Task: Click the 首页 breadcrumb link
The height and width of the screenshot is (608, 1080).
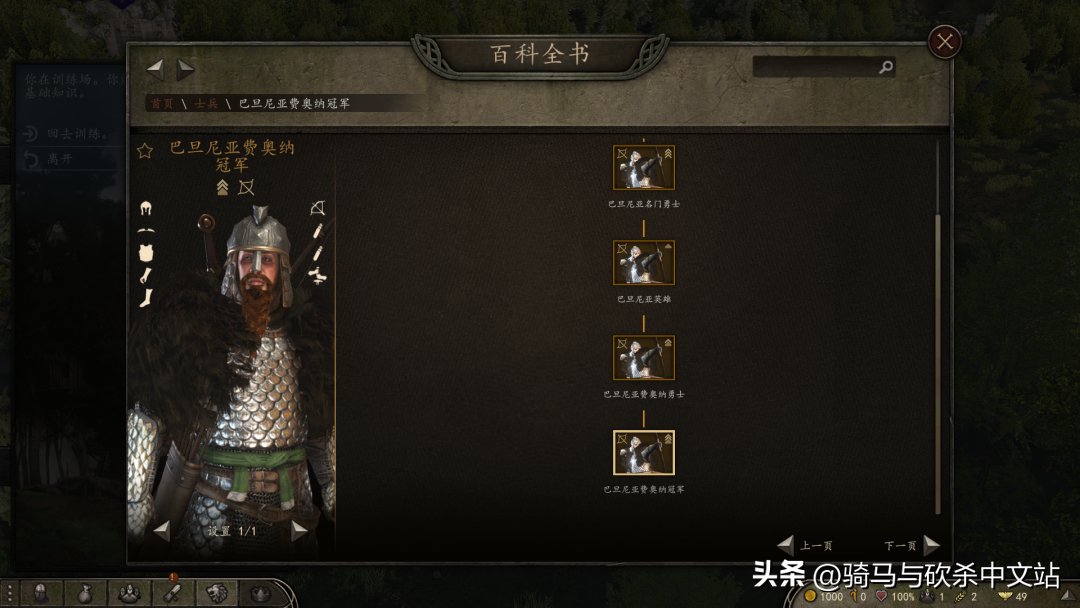Action: 162,104
